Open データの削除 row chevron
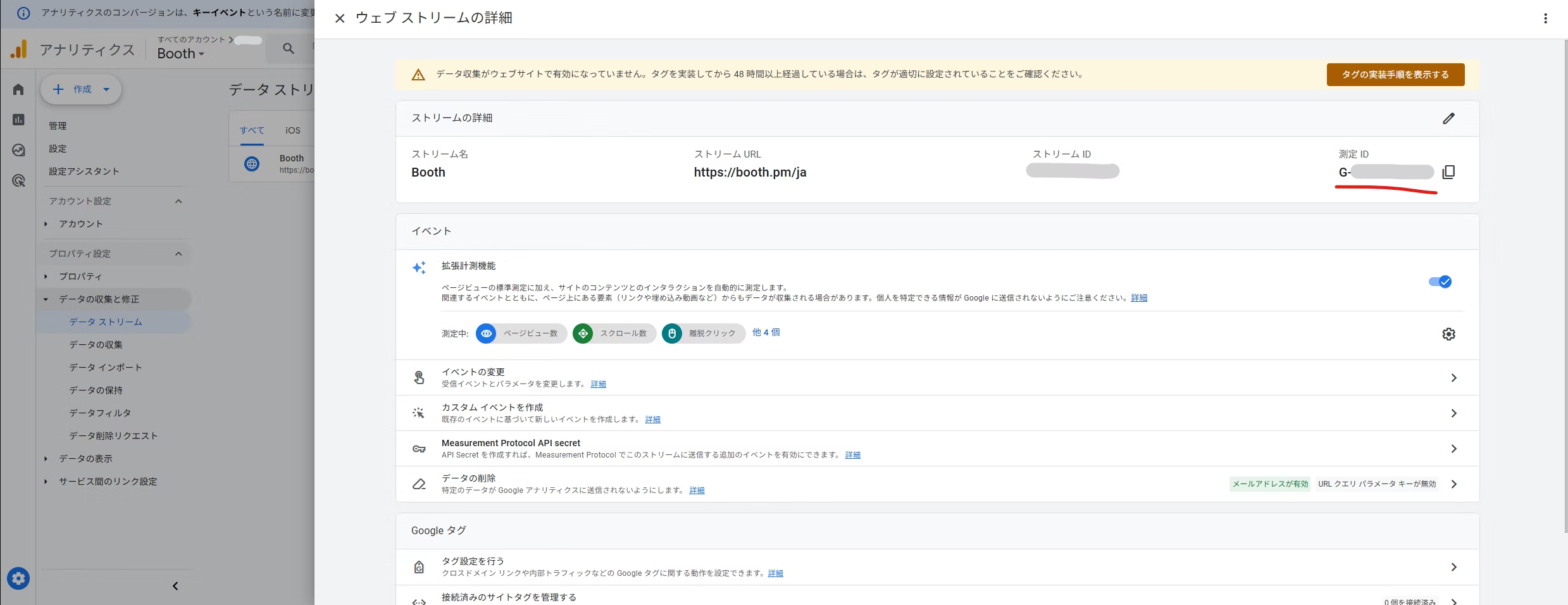This screenshot has height=605, width=1568. coord(1453,484)
